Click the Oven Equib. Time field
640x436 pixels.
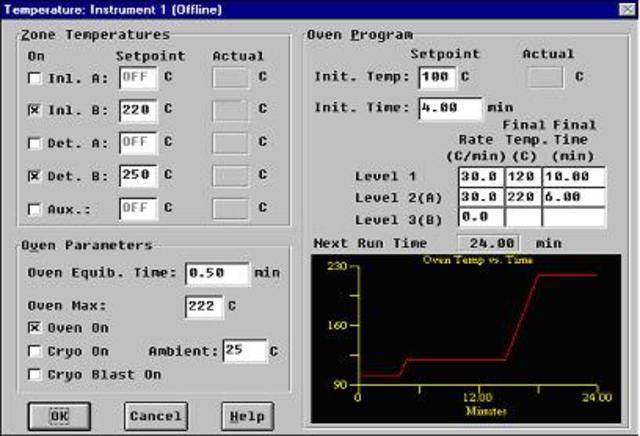[x=216, y=273]
